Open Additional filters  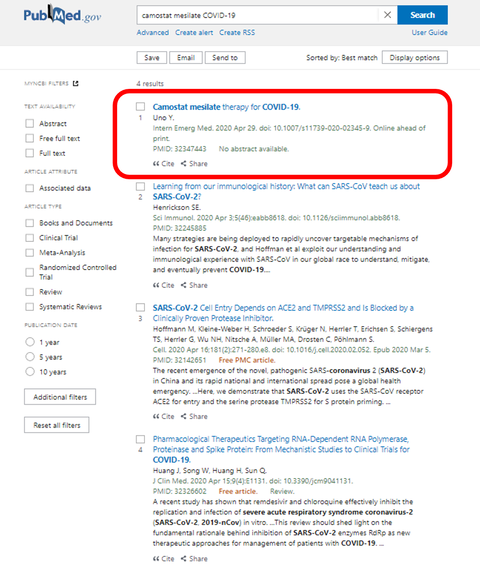[60, 397]
